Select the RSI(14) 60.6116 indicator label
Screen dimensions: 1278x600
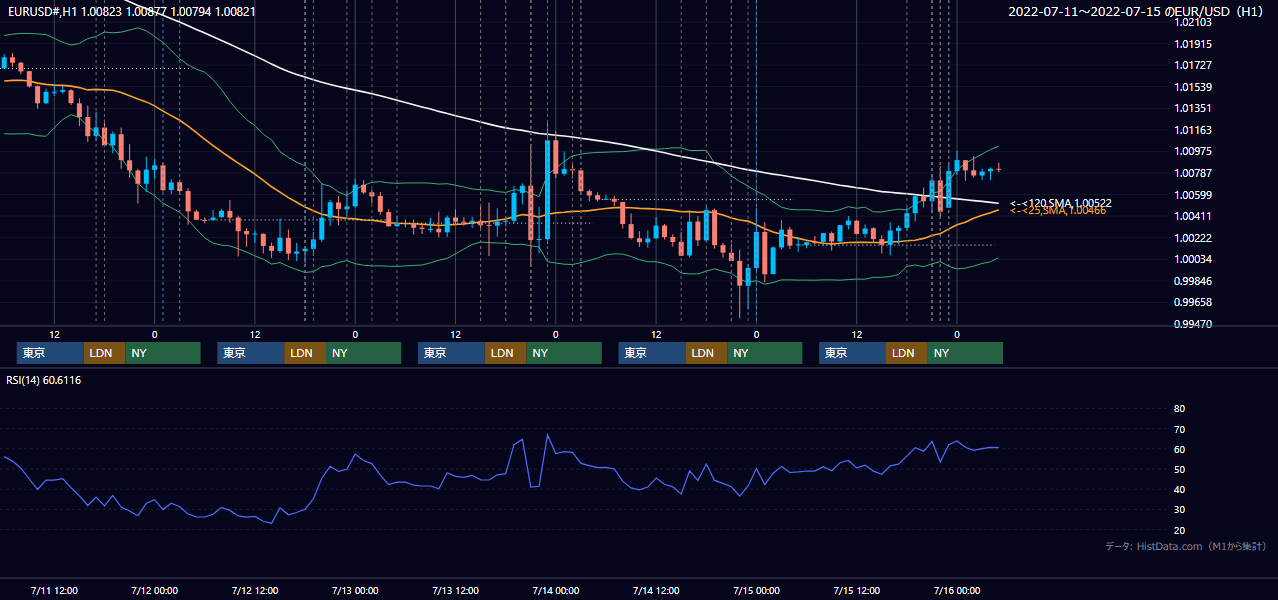coord(44,380)
